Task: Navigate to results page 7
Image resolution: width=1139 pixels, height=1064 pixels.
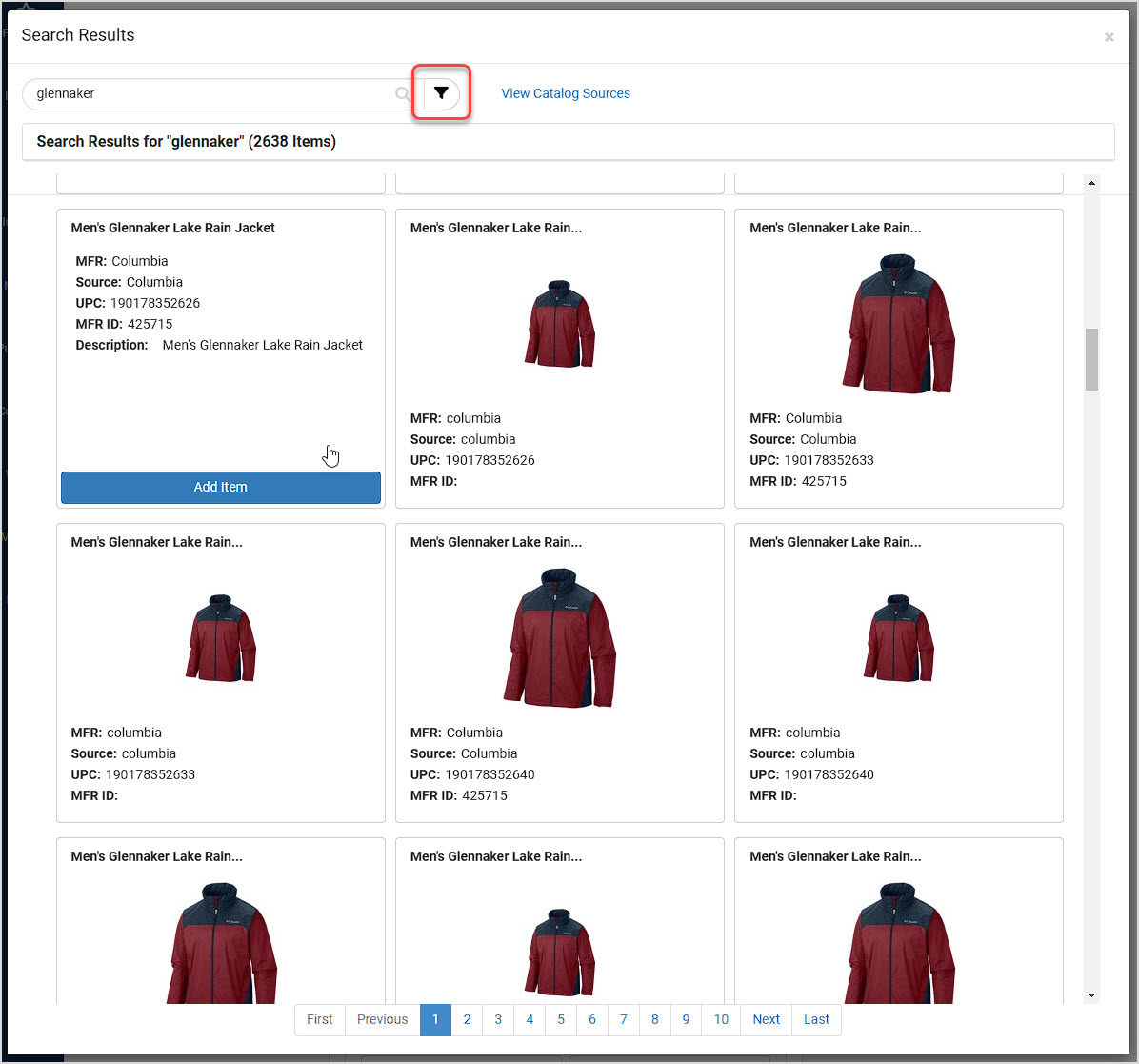Action: 623,1019
